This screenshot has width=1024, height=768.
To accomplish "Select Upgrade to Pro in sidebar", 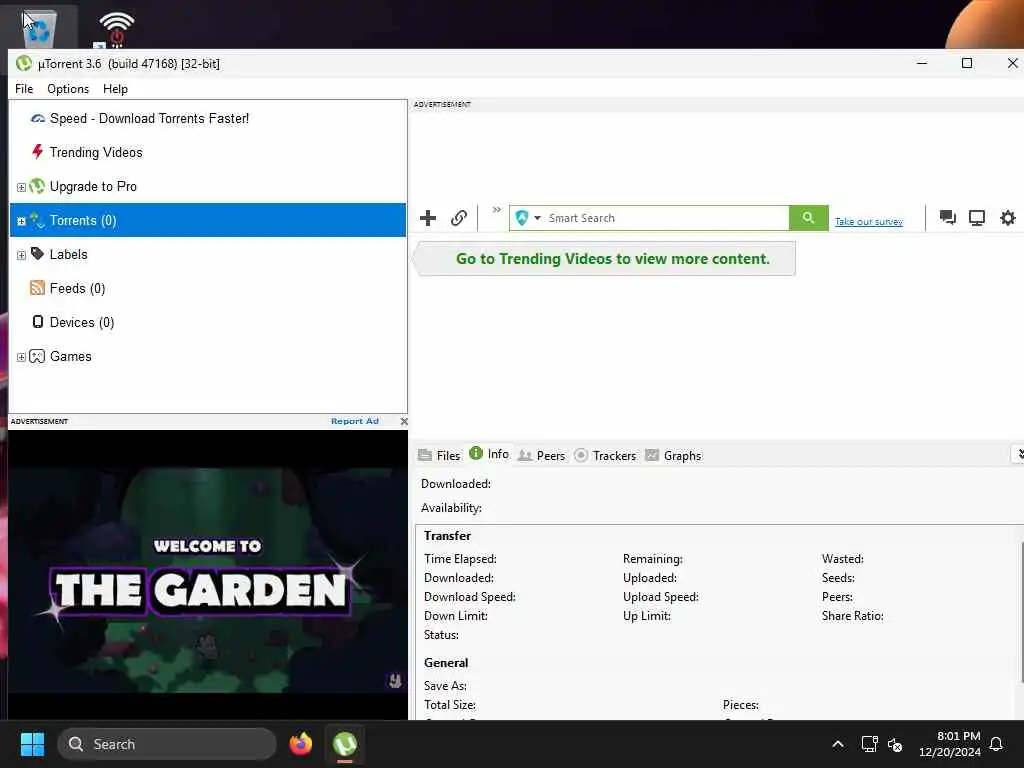I will pyautogui.click(x=93, y=186).
